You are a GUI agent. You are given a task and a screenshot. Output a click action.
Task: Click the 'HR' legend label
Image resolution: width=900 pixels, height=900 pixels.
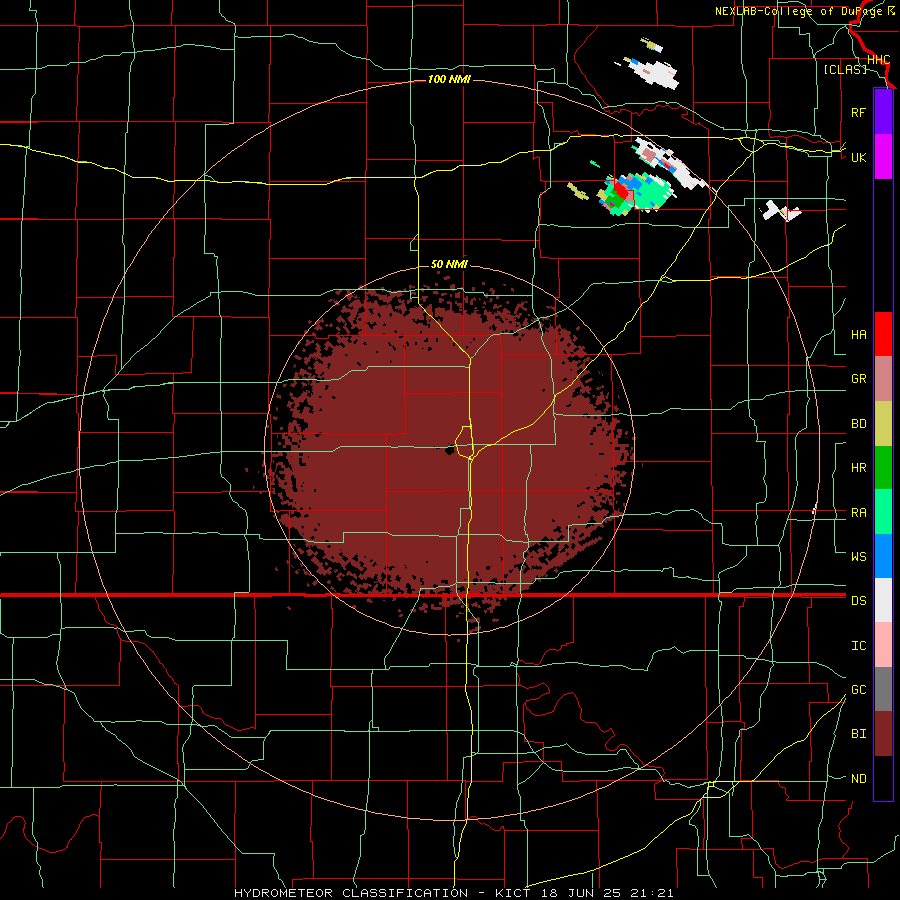pos(858,468)
